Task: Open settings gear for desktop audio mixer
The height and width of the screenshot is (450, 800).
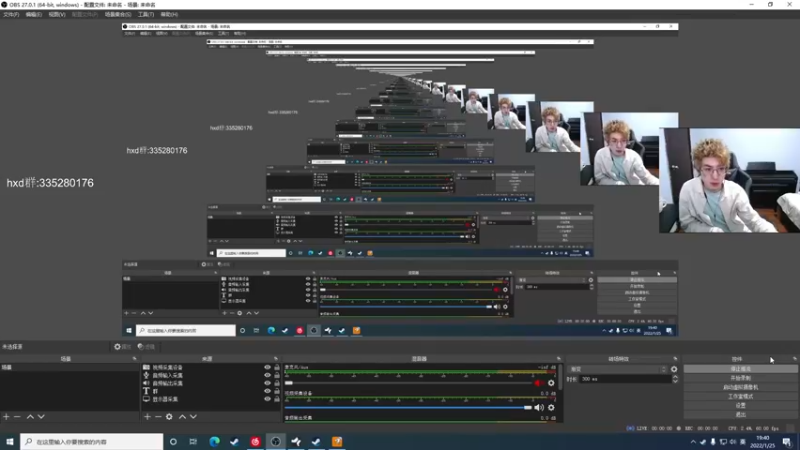Action: coord(551,383)
